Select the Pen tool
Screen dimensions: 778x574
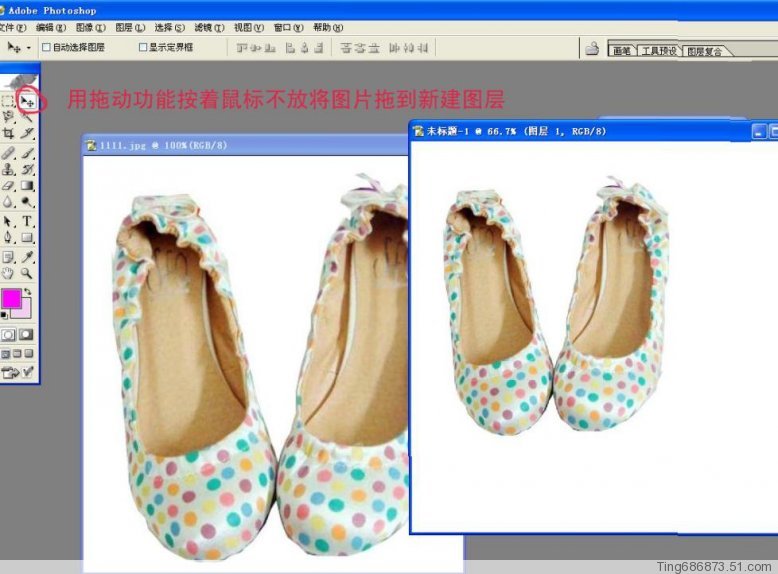click(8, 238)
